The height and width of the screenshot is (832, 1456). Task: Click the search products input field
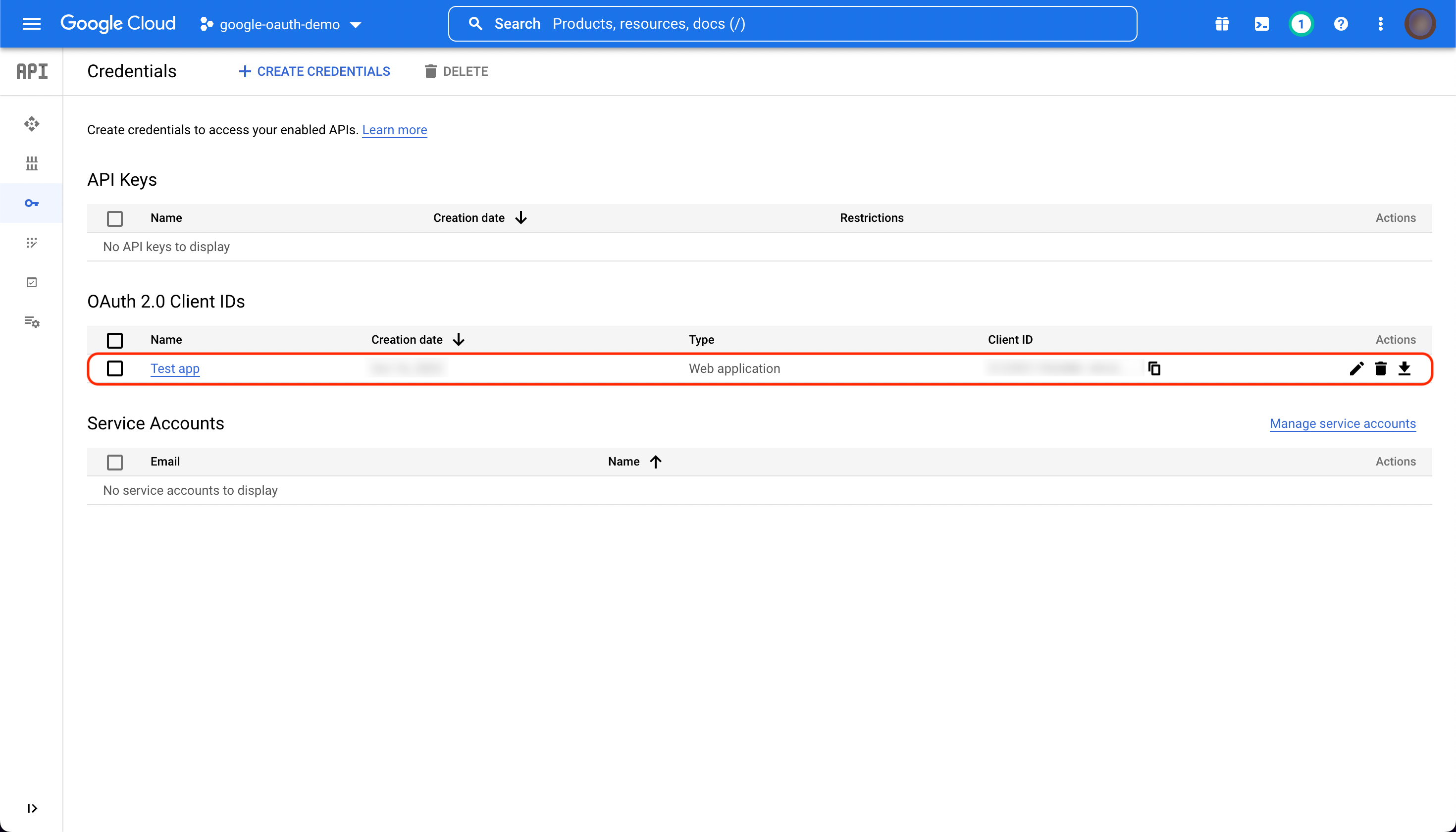click(791, 23)
